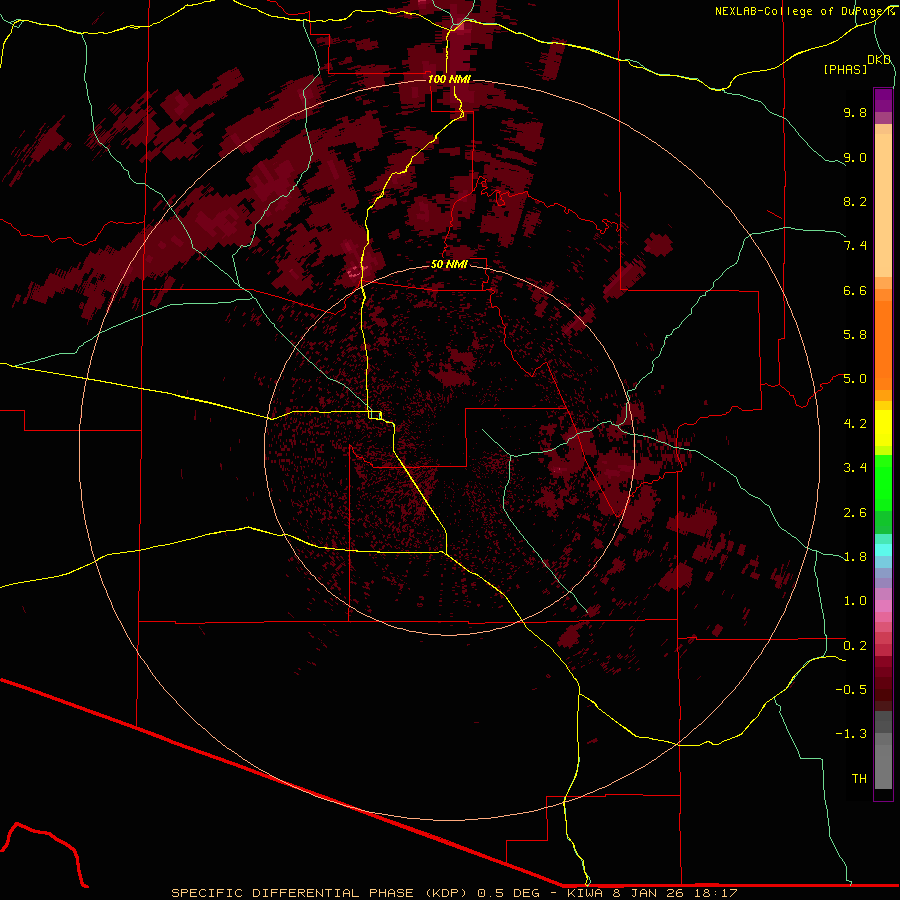Screen dimensions: 900x900
Task: Click the 0.2 scale value
Action: coord(855,646)
